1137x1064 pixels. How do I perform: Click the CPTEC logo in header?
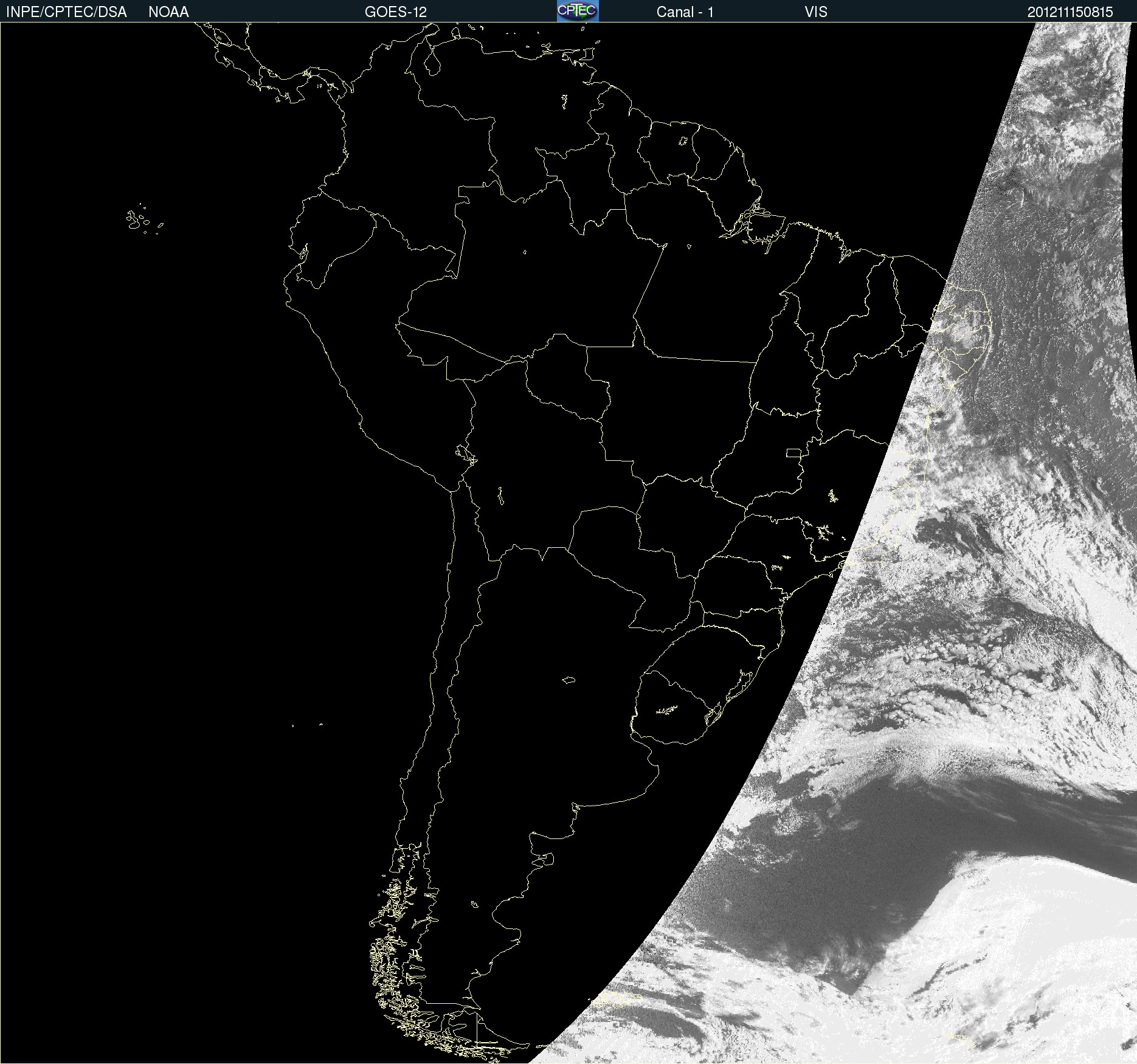point(578,11)
